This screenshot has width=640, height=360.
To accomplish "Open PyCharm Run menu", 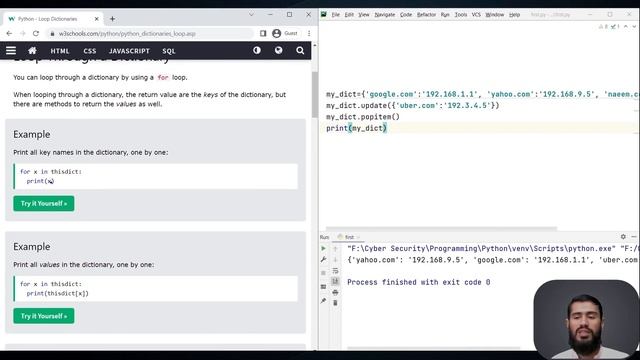I will (445, 15).
